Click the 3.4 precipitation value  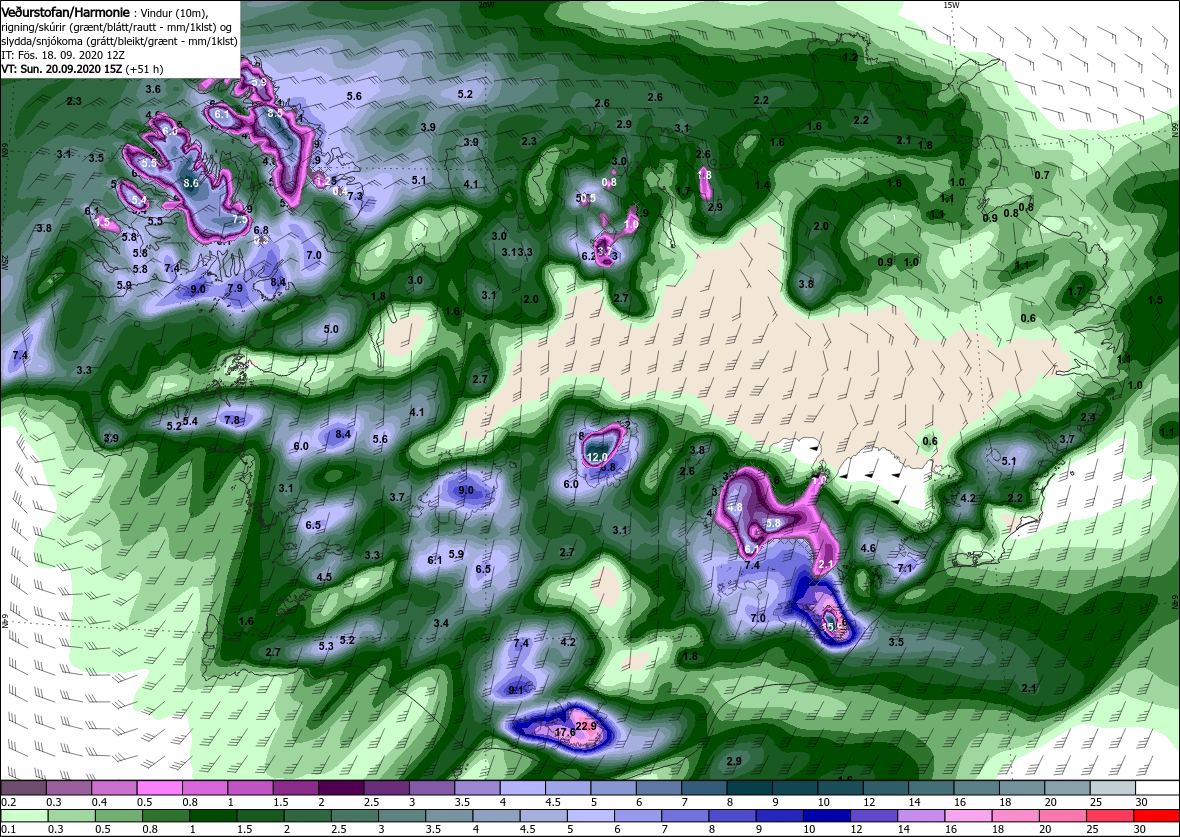coord(441,623)
